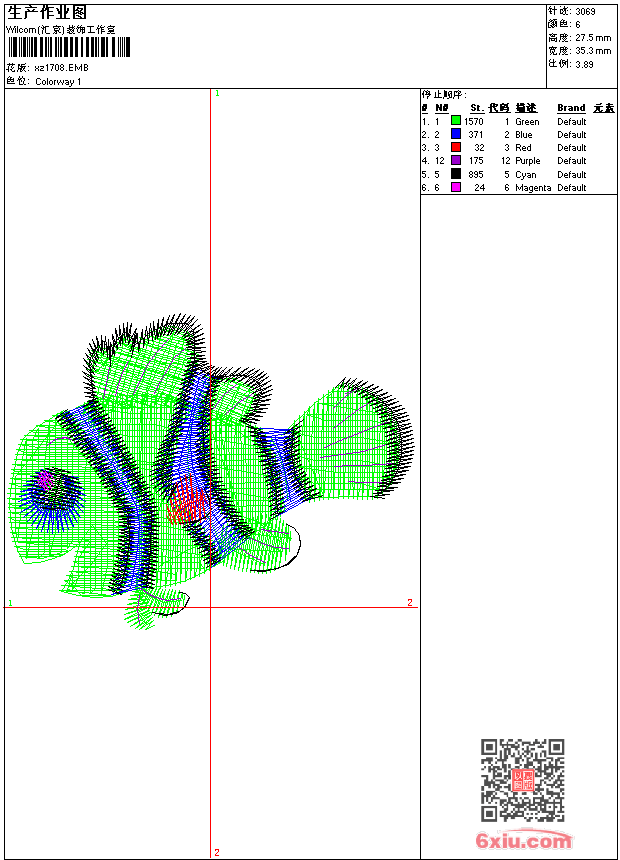The image size is (620, 860).
Task: Click the 元素 column header
Action: tap(604, 108)
